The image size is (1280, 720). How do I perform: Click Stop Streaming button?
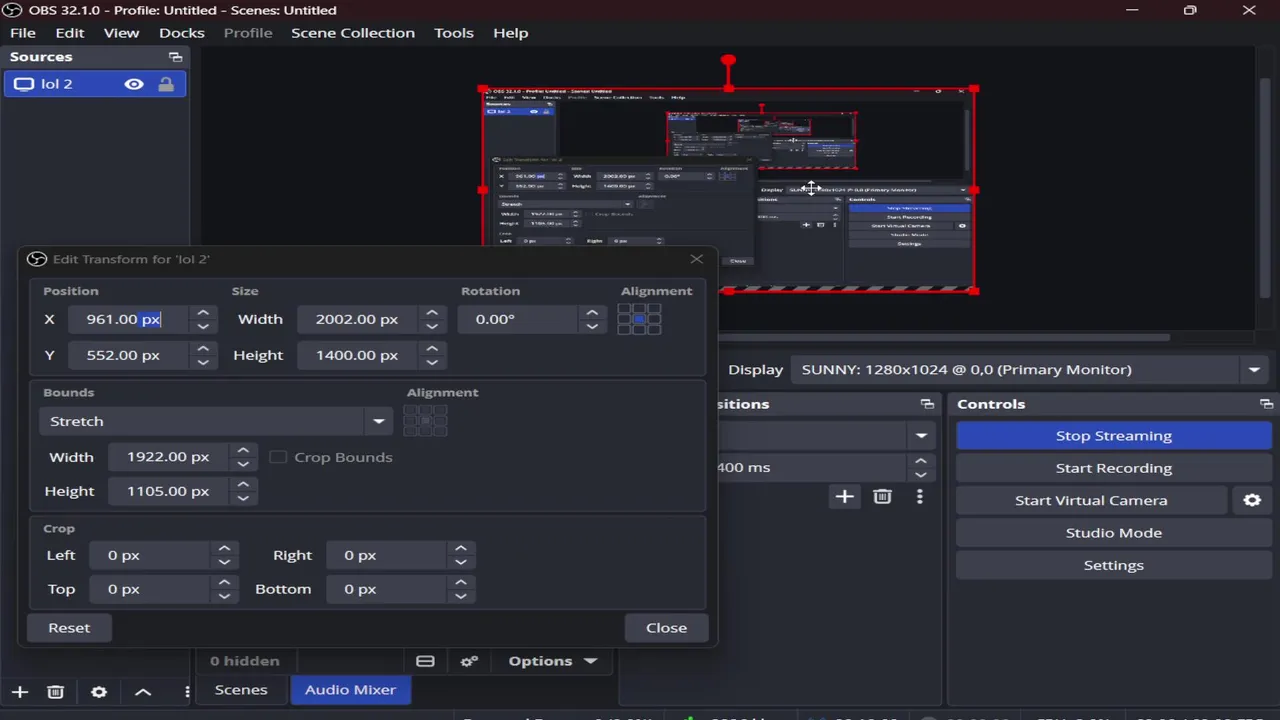(1113, 436)
